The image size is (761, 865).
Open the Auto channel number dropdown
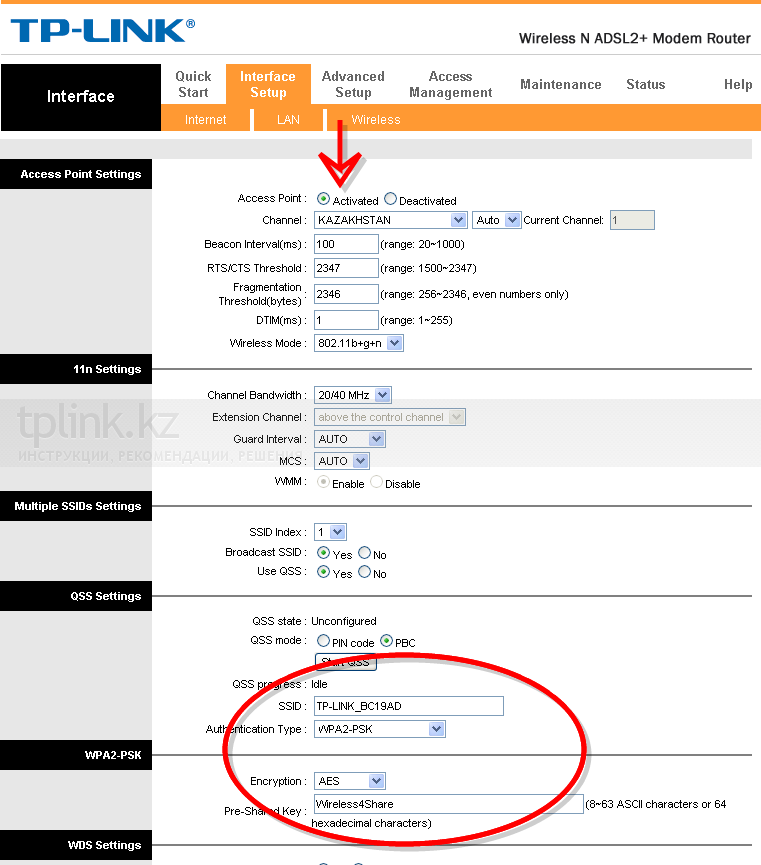[496, 220]
